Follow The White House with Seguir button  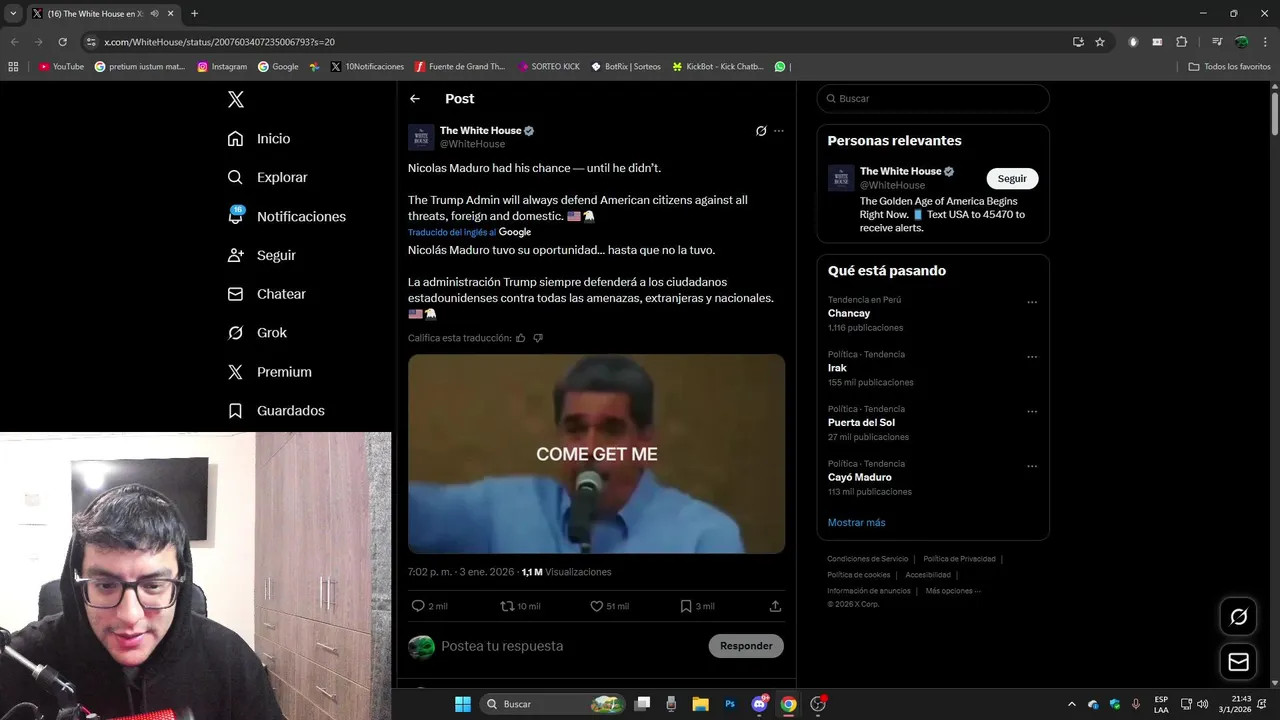coord(1012,178)
